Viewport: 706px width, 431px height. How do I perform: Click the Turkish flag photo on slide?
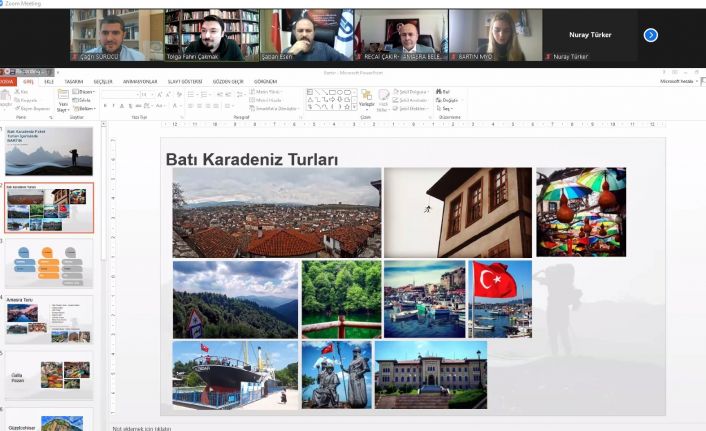(500, 299)
